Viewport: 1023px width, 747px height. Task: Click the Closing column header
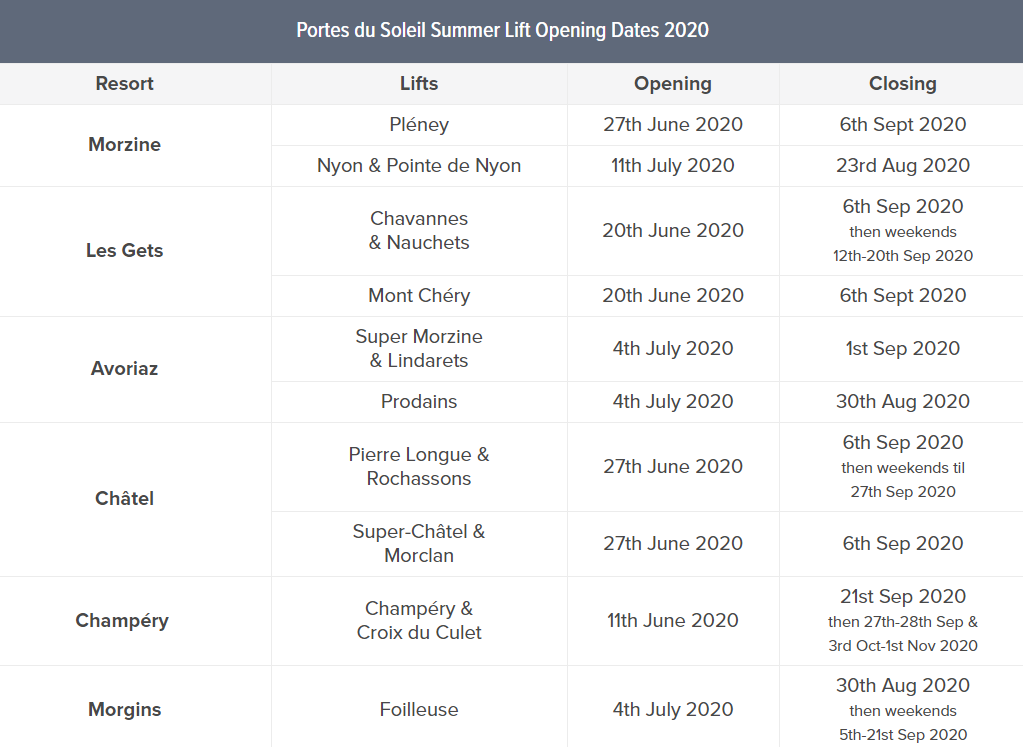902,84
